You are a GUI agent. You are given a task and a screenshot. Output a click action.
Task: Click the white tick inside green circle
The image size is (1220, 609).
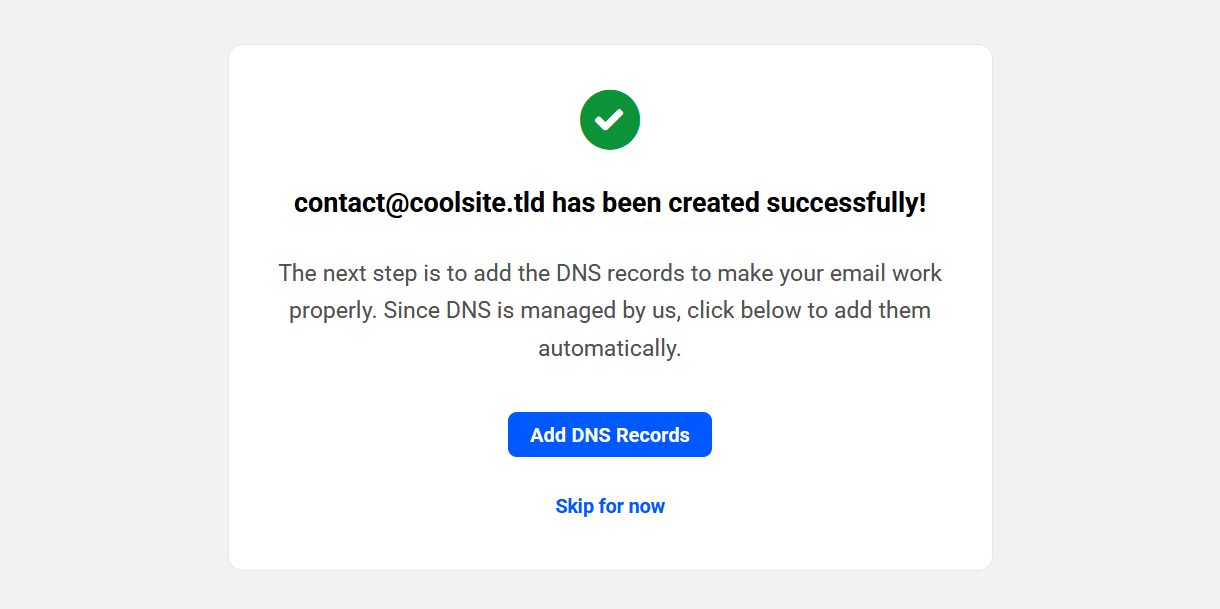(609, 120)
